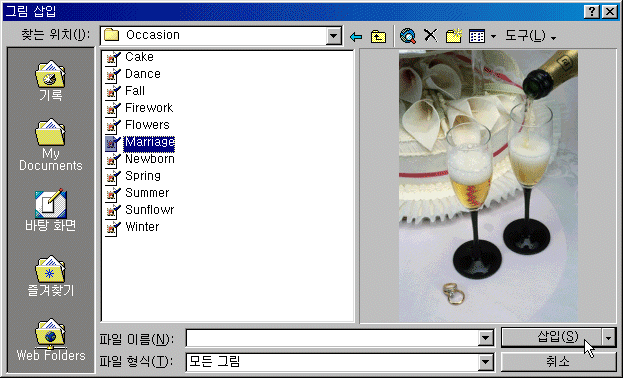Screen dimensions: 623x378
Task: Click the 삽입(S) insert button
Action: (x=551, y=337)
